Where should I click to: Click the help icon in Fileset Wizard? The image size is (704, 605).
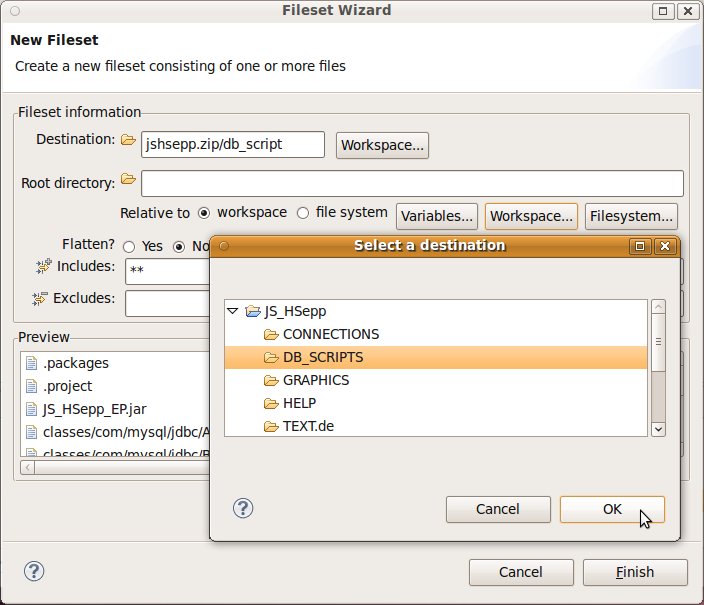click(x=34, y=571)
